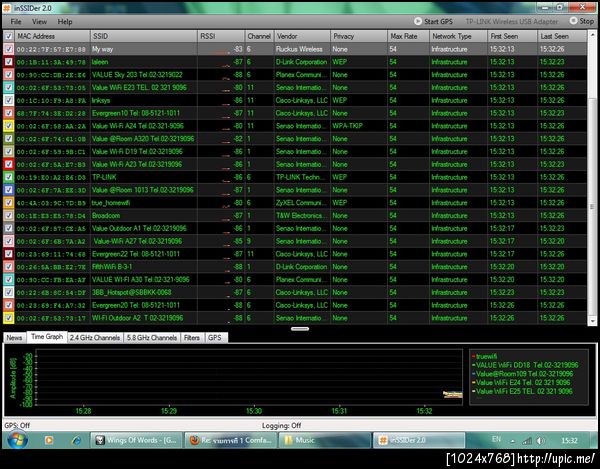Toggle checkbox for TP-LINK network row
Viewport: 600px width, 469px height.
point(8,177)
